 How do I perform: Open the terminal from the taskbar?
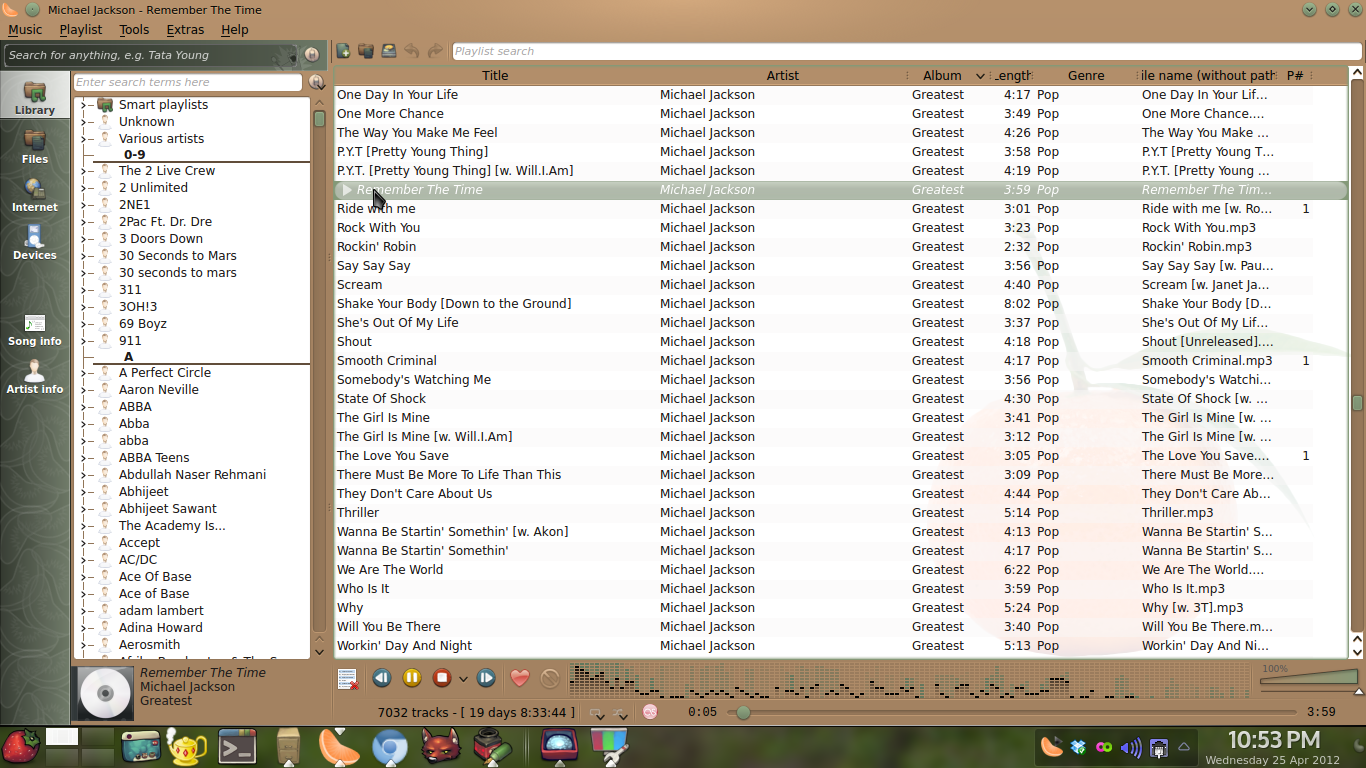238,746
